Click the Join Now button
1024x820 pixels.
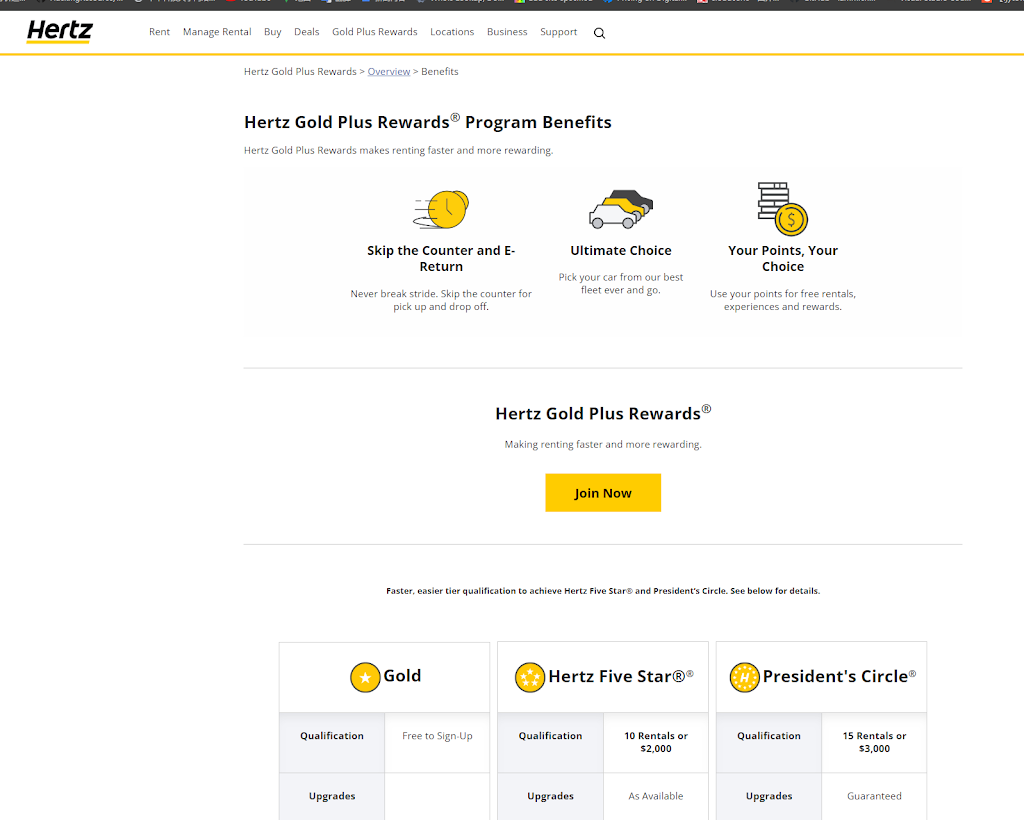click(x=603, y=493)
